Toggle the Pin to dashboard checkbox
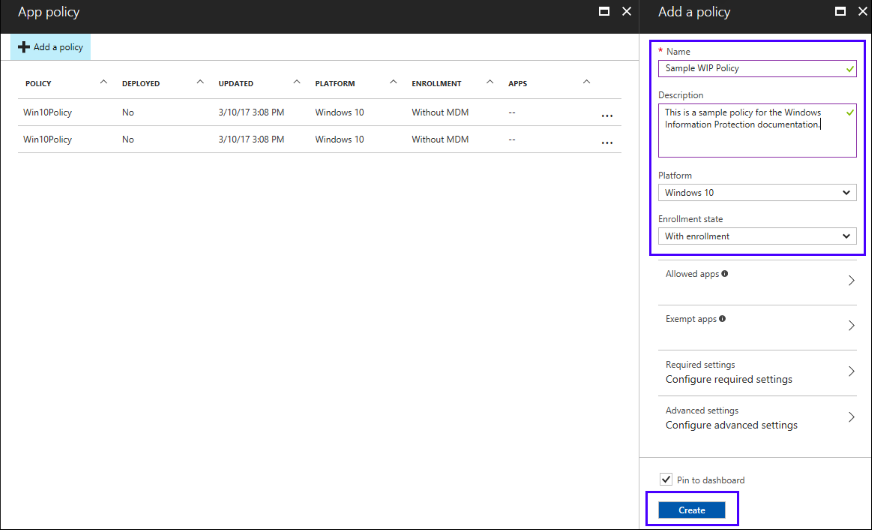The width and height of the screenshot is (872, 530). pyautogui.click(x=666, y=480)
